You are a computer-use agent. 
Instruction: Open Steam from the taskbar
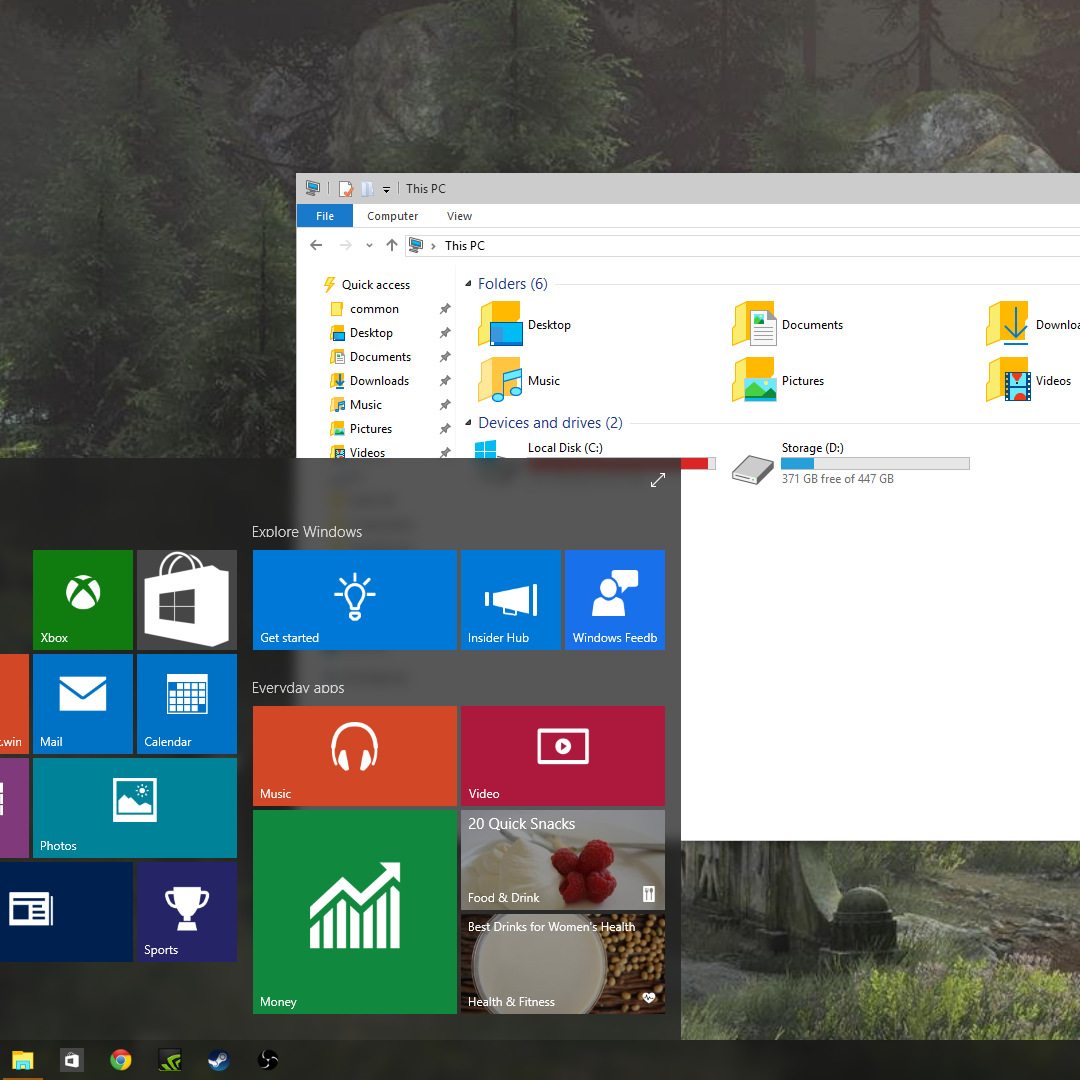pyautogui.click(x=218, y=1060)
